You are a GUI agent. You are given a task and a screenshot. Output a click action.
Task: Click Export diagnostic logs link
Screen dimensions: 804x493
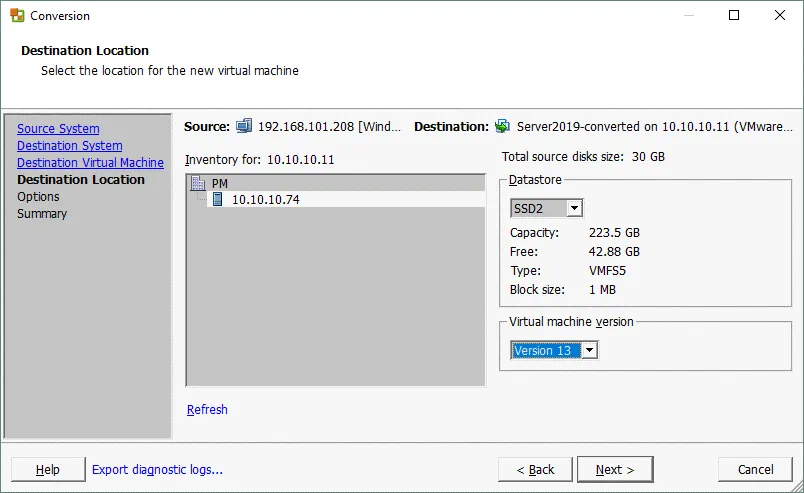coord(157,469)
